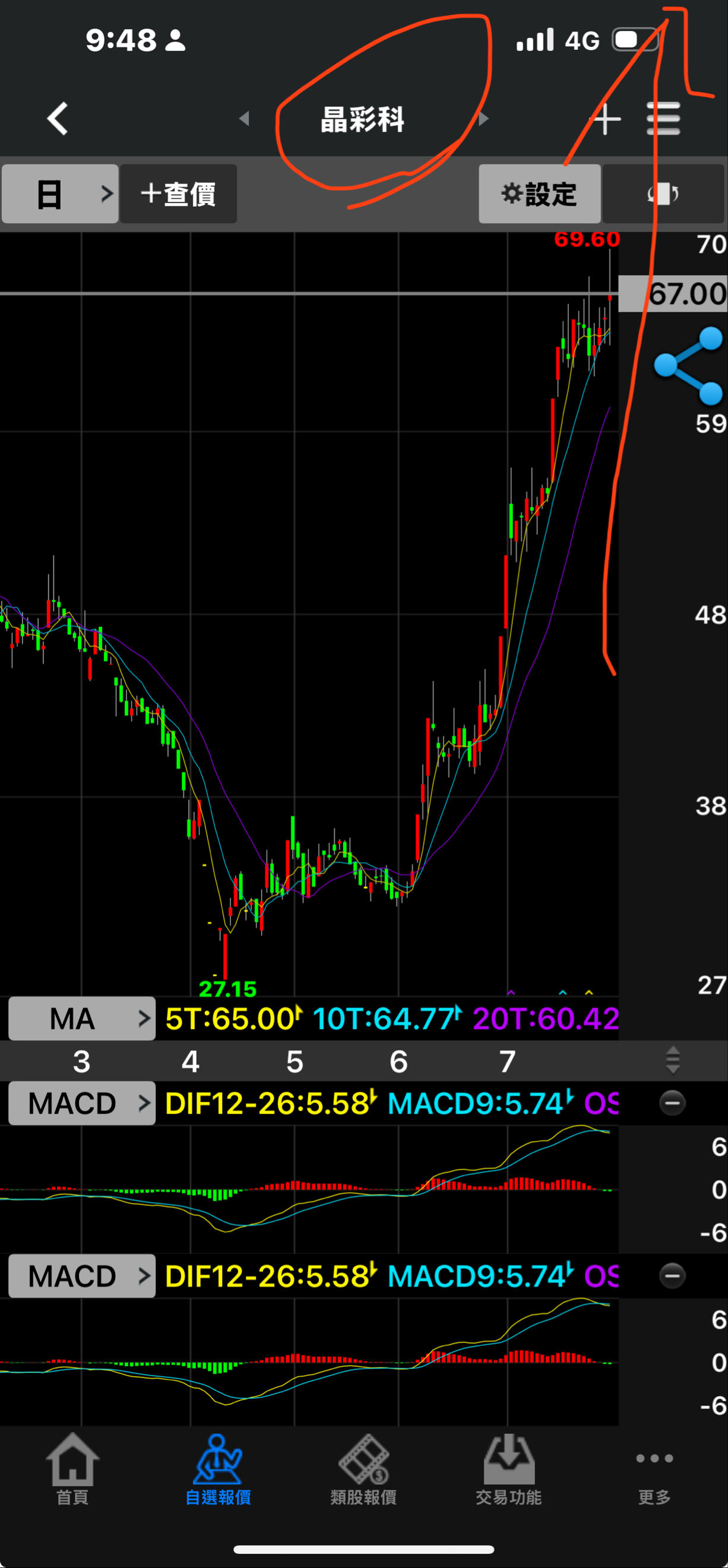The image size is (728, 1568).
Task: Tap the 晶彩科 stock name title
Action: [x=363, y=119]
